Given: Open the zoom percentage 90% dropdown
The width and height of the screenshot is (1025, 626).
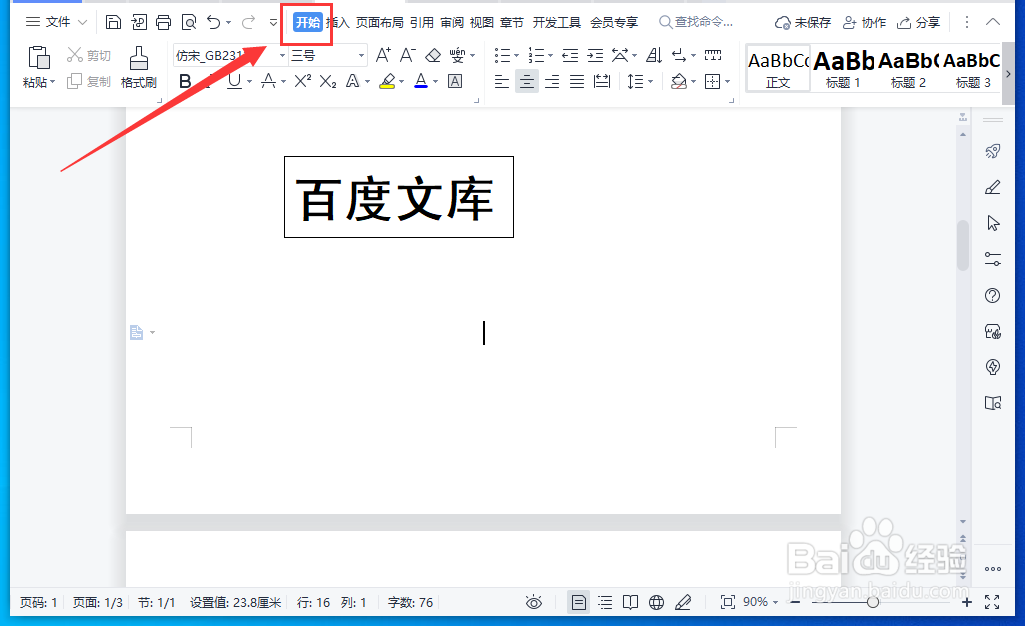Looking at the screenshot, I should point(760,602).
